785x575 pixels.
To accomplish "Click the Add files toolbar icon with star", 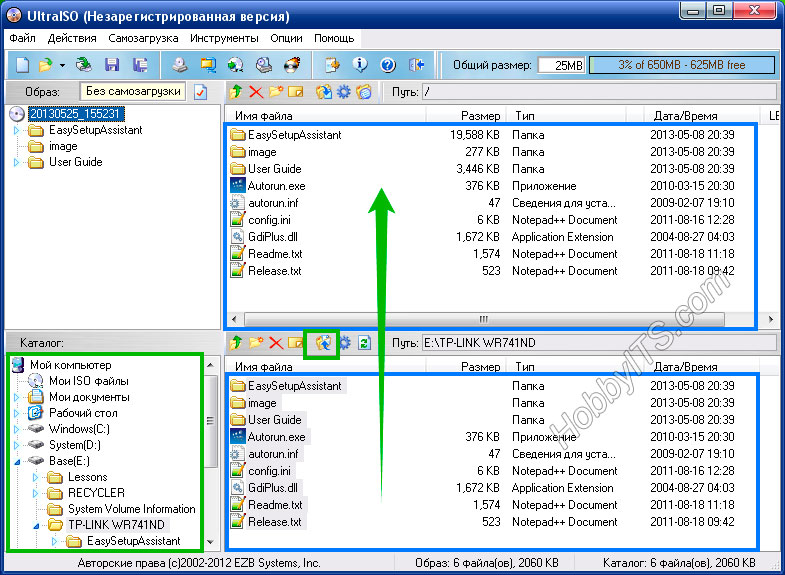I will 332,65.
